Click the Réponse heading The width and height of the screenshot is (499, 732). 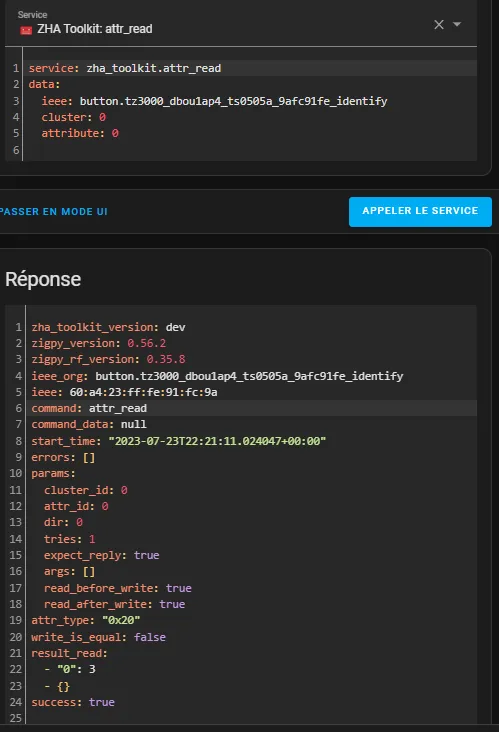click(x=43, y=280)
